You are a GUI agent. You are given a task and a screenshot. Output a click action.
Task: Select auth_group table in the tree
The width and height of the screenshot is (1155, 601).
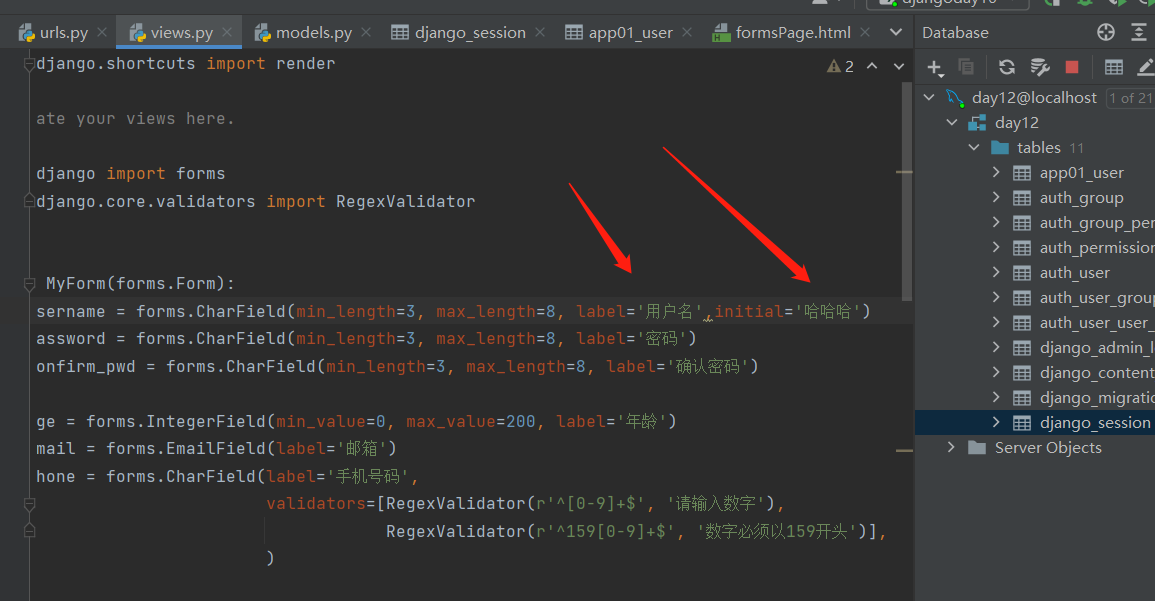click(x=1081, y=198)
